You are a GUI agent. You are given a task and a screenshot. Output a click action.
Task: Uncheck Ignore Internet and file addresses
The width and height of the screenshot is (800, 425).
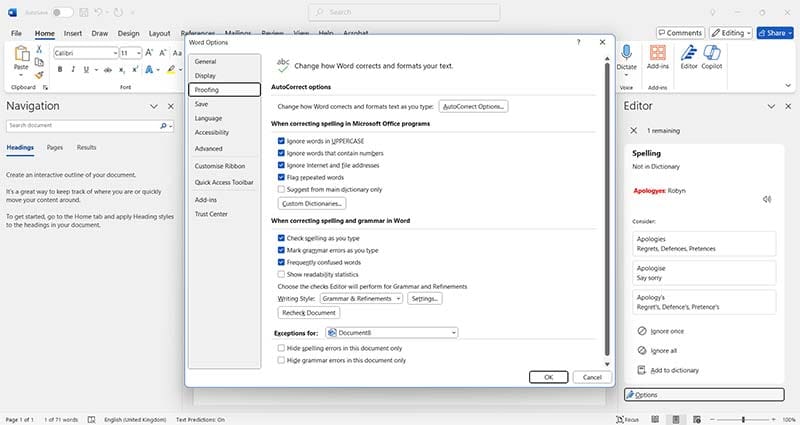coord(281,165)
